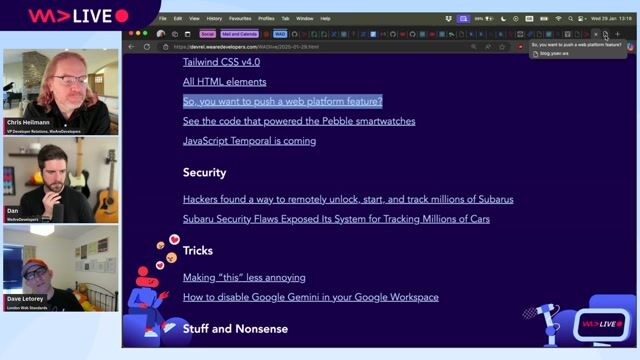Image resolution: width=640 pixels, height=360 pixels.
Task: Open the disable Google Gemini in Workspace link
Action: 311,297
